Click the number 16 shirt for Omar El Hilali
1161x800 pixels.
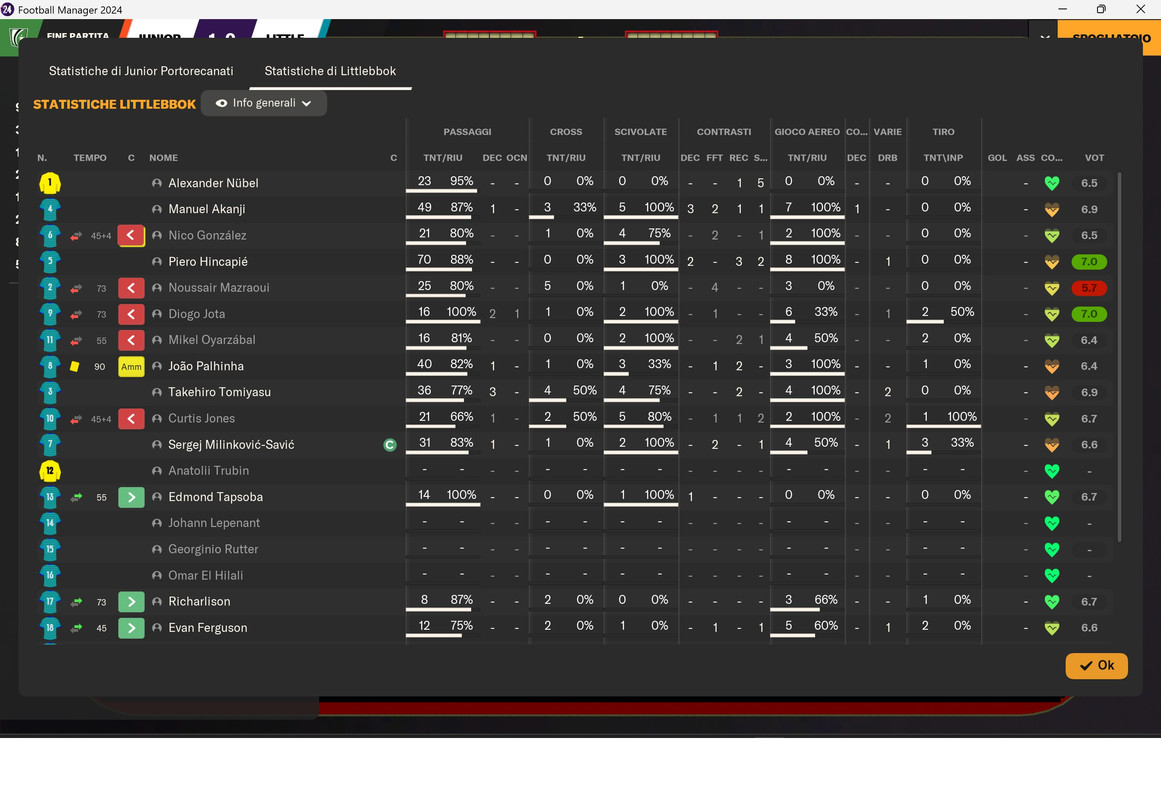click(50, 575)
